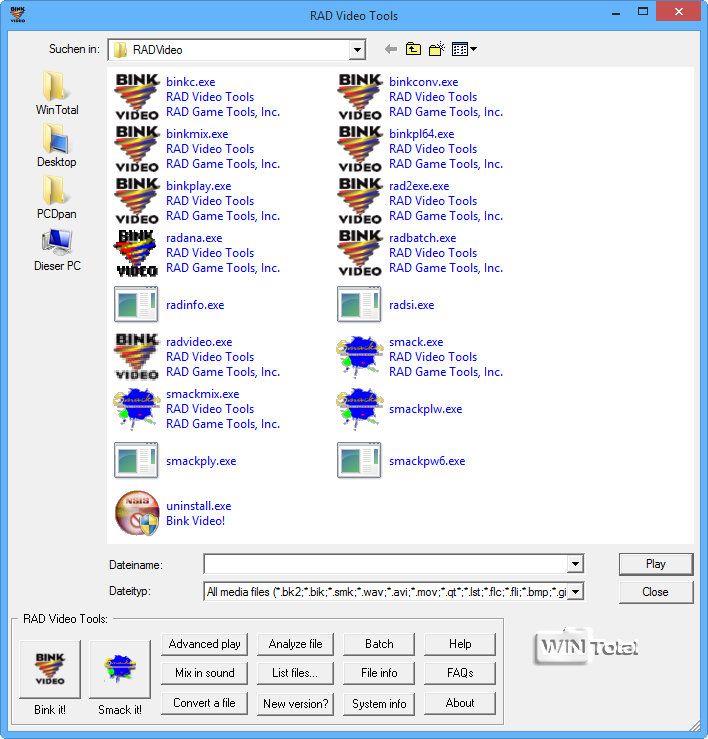Click the Smack it! button

120,669
